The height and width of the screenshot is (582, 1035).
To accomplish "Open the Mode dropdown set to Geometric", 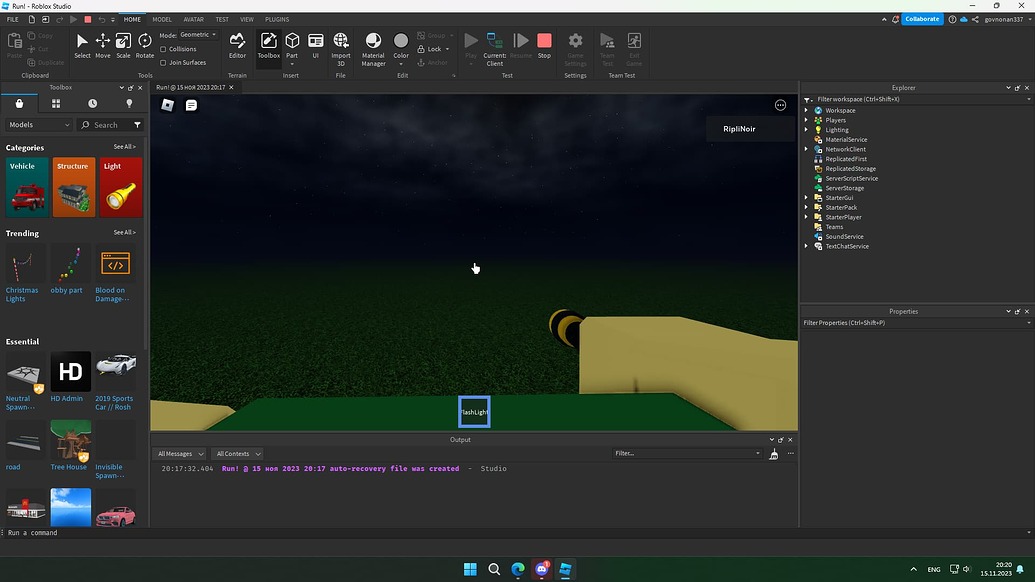I will point(196,33).
